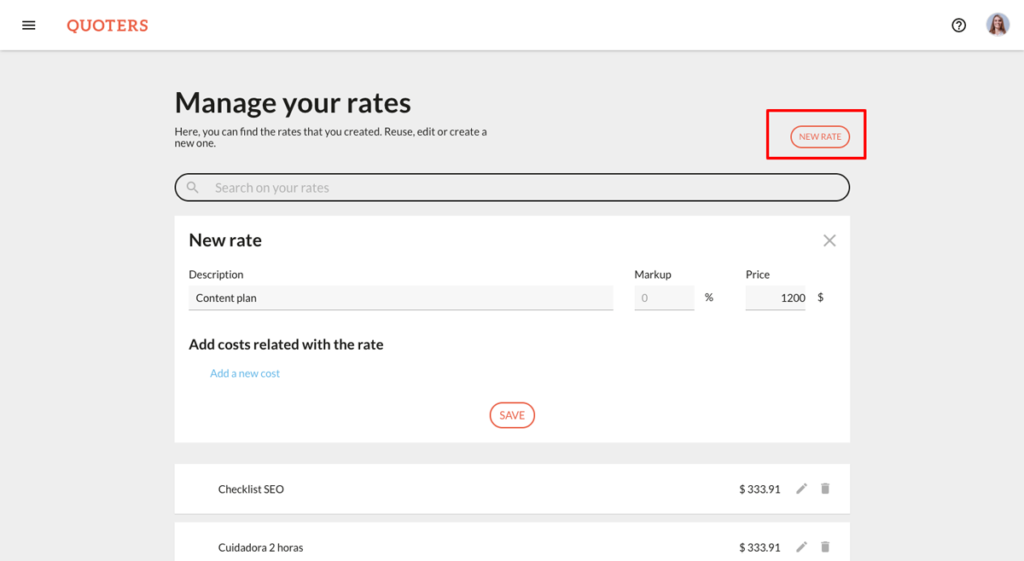The height and width of the screenshot is (561, 1024).
Task: Delete the Checklist SEO rate
Action: (825, 489)
